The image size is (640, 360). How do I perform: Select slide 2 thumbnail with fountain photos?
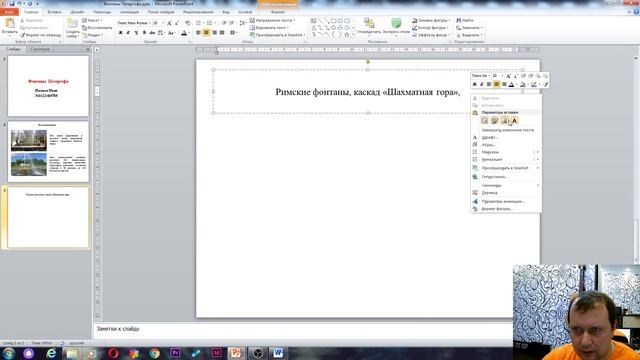[48, 151]
